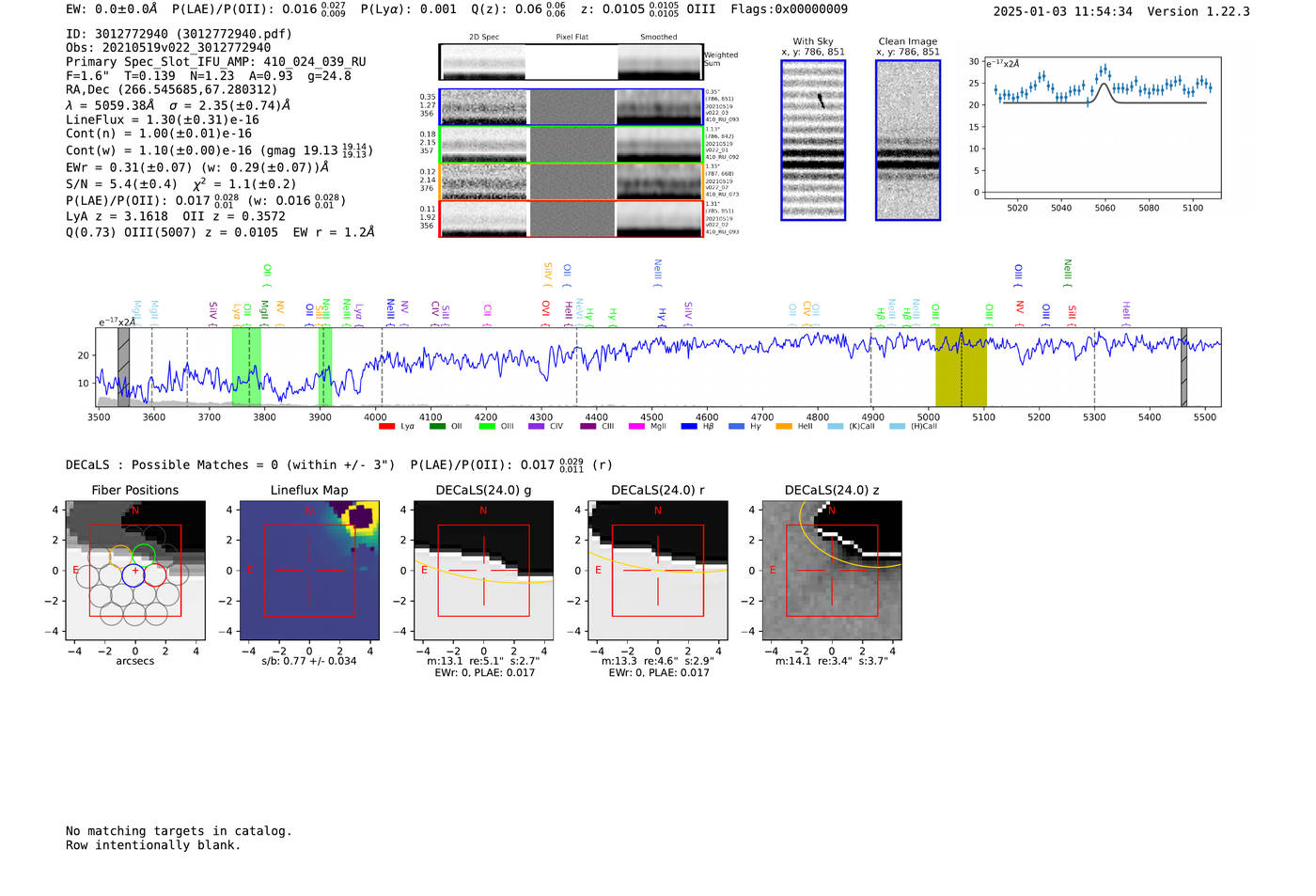The width and height of the screenshot is (1316, 896).
Task: Select the OIII lime legend swatch
Action: pos(487,427)
